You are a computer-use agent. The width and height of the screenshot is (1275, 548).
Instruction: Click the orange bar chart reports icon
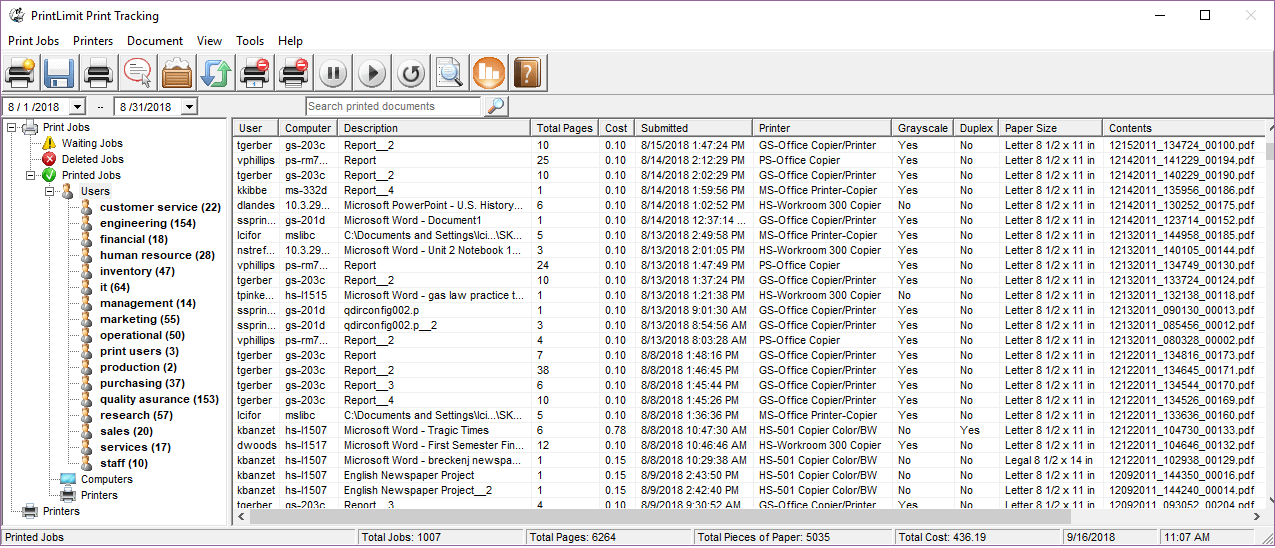489,72
